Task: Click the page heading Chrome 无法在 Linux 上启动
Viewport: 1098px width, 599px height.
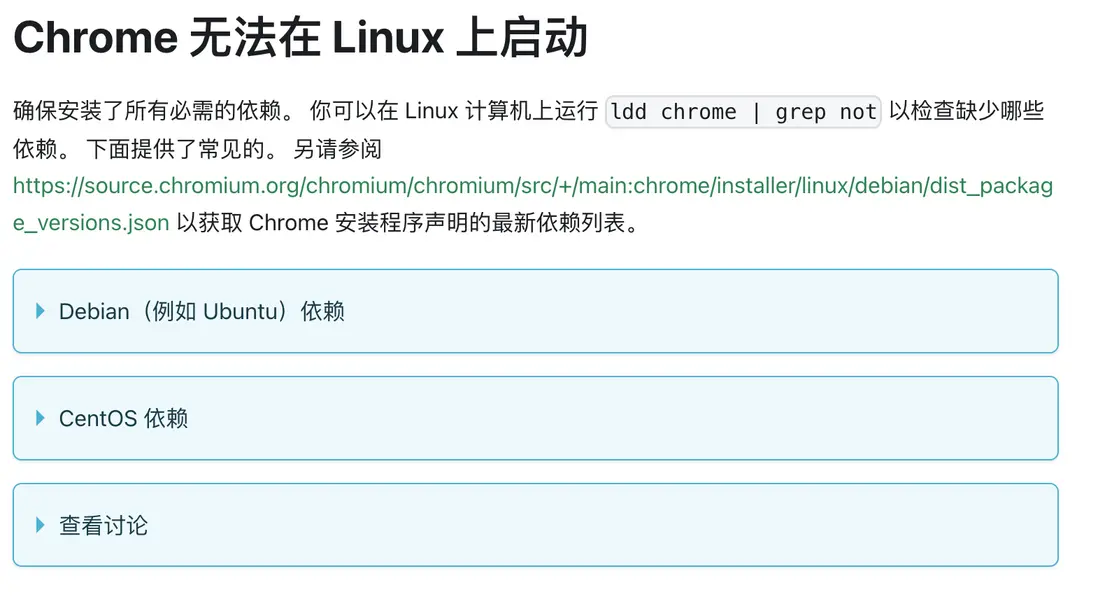Action: (x=300, y=40)
